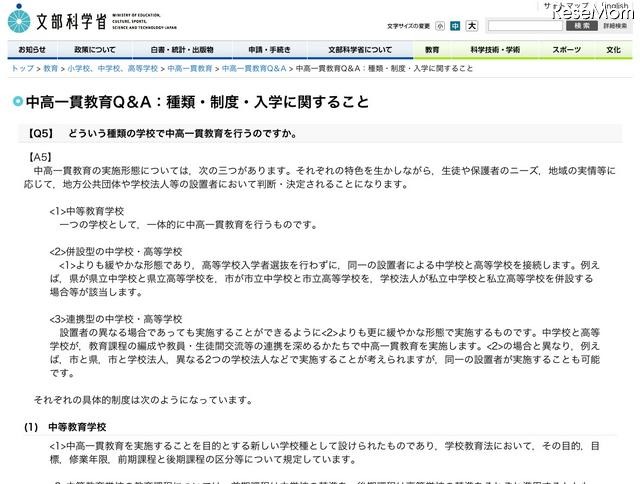Image resolution: width=640 pixels, height=484 pixels.
Task: Set text size to medium (中)
Action: pos(455,26)
